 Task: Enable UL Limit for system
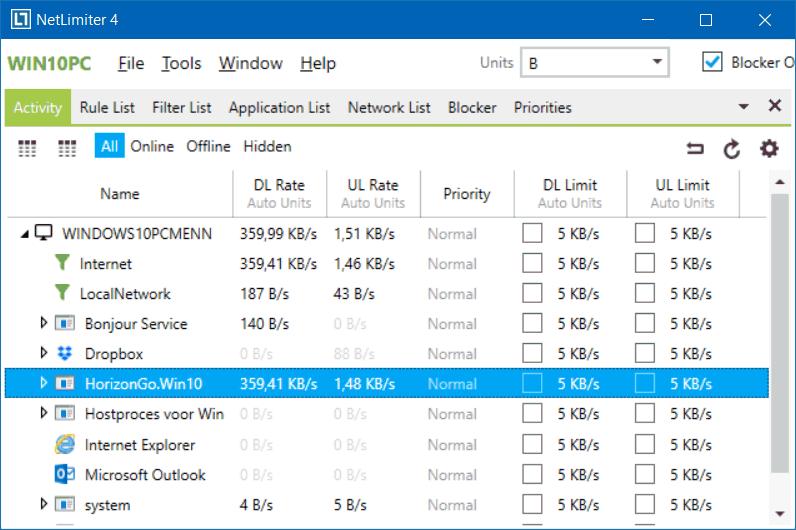645,505
